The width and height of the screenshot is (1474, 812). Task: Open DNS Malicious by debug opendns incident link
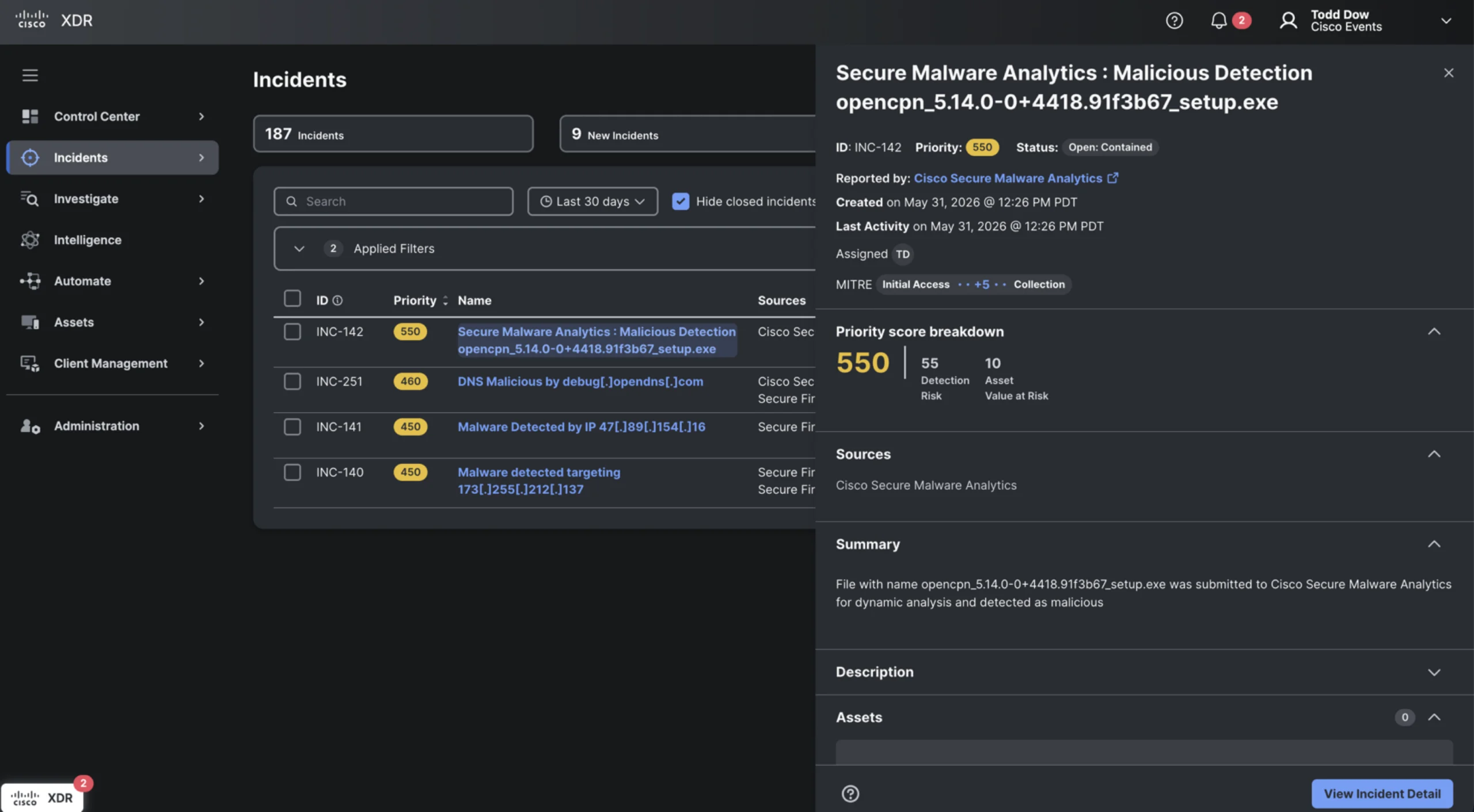[x=580, y=382]
